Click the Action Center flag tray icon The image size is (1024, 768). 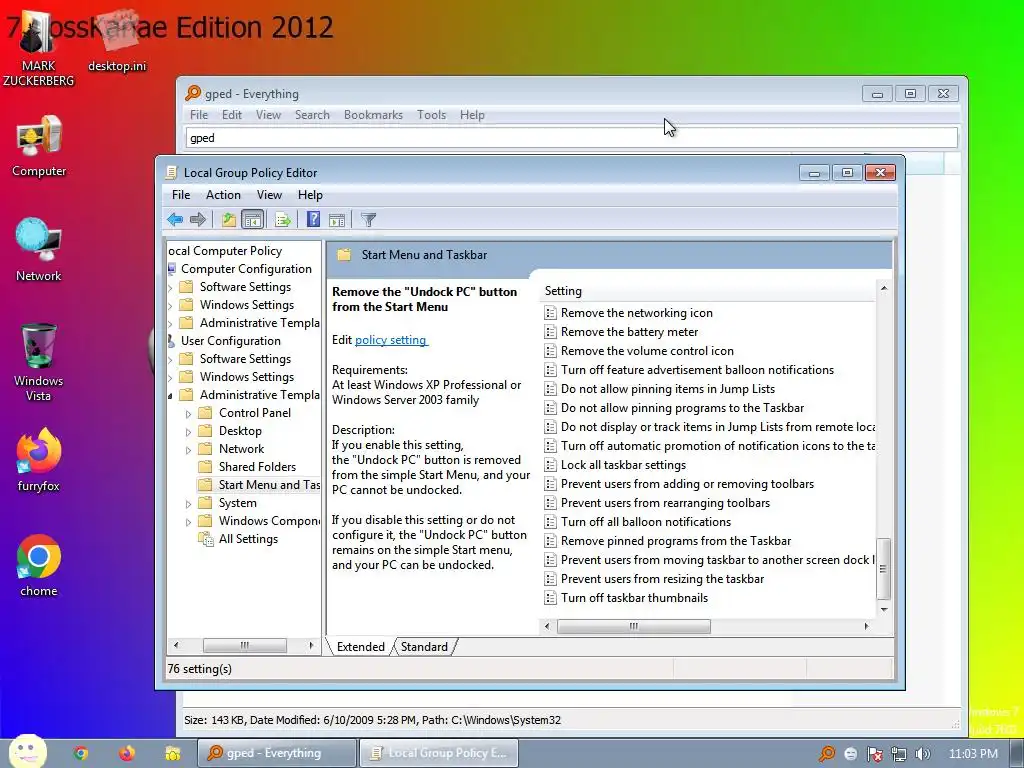(874, 754)
